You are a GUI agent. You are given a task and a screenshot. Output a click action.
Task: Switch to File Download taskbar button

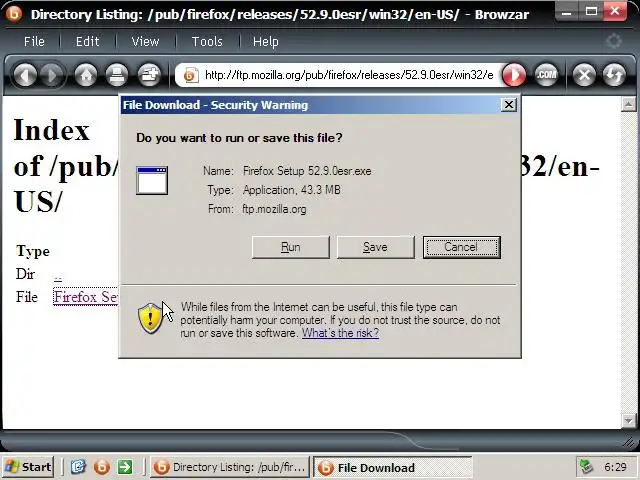(393, 467)
